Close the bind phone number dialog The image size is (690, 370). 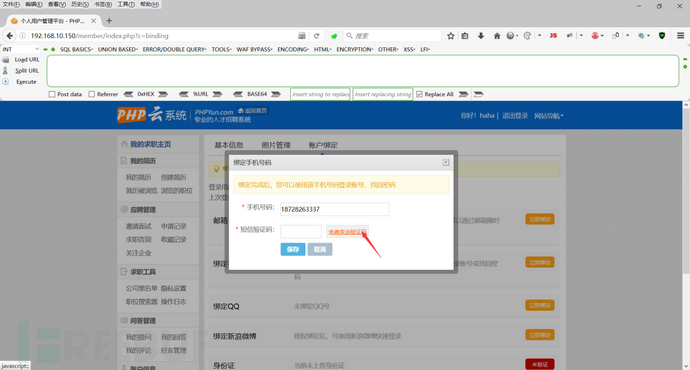point(446,162)
